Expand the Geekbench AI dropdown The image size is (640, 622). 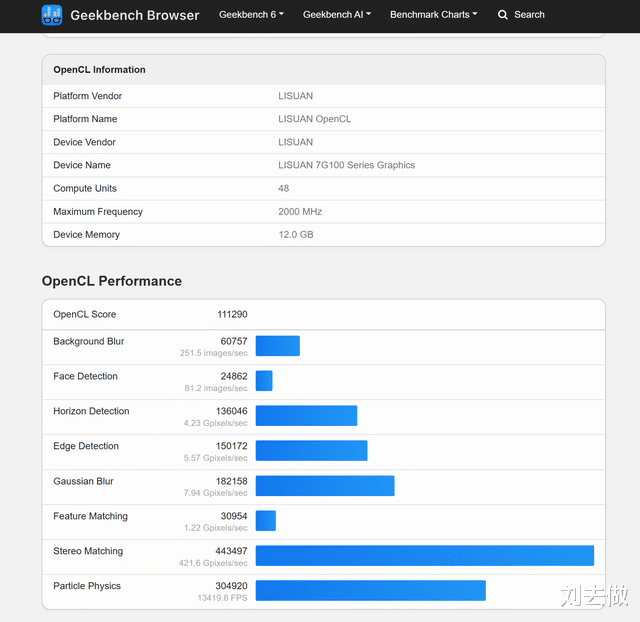pos(337,15)
